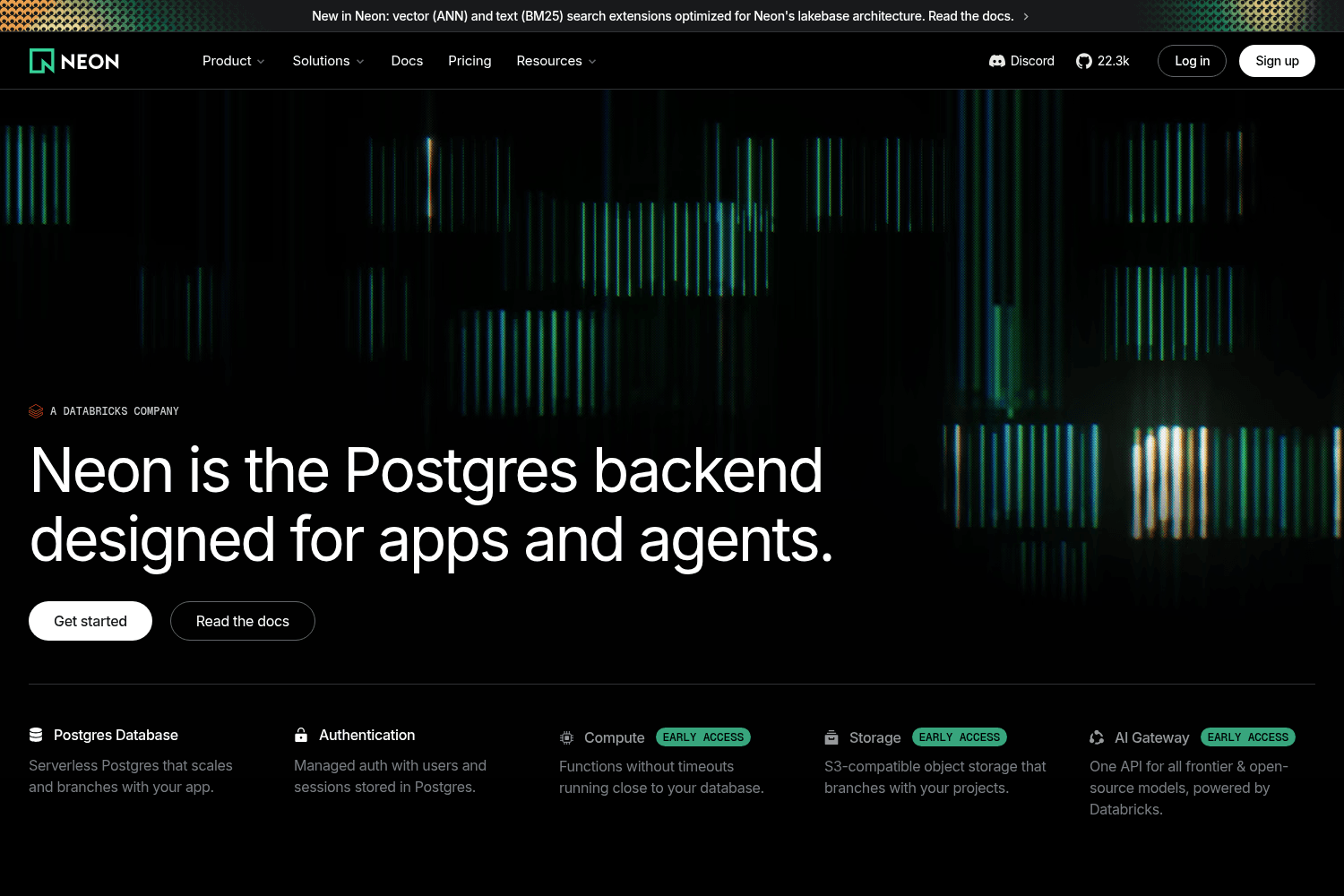Open the AI Gateway feature title
The height and width of the screenshot is (896, 1344).
pos(1152,737)
